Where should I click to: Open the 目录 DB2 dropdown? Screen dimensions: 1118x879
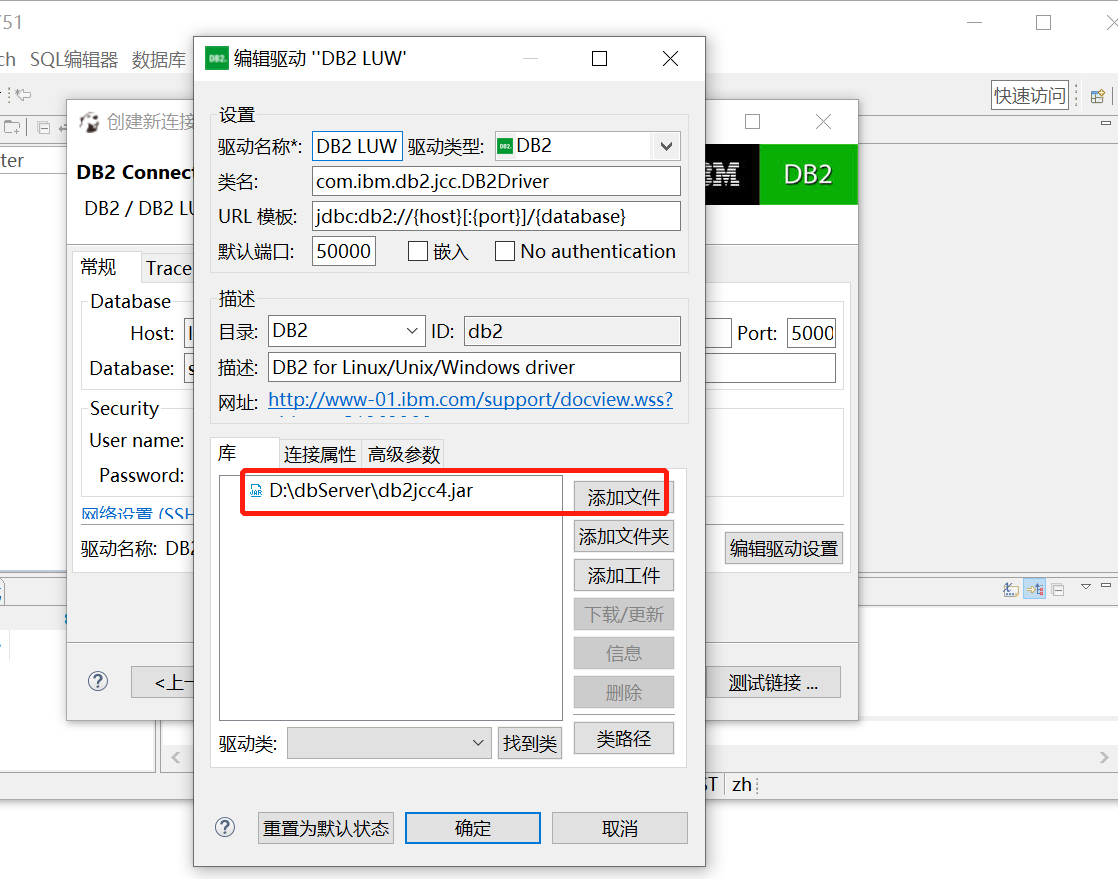click(x=412, y=330)
